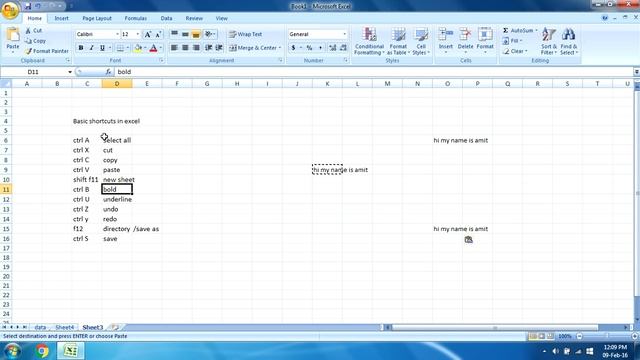Apply Percent Style to the cell

pos(309,48)
